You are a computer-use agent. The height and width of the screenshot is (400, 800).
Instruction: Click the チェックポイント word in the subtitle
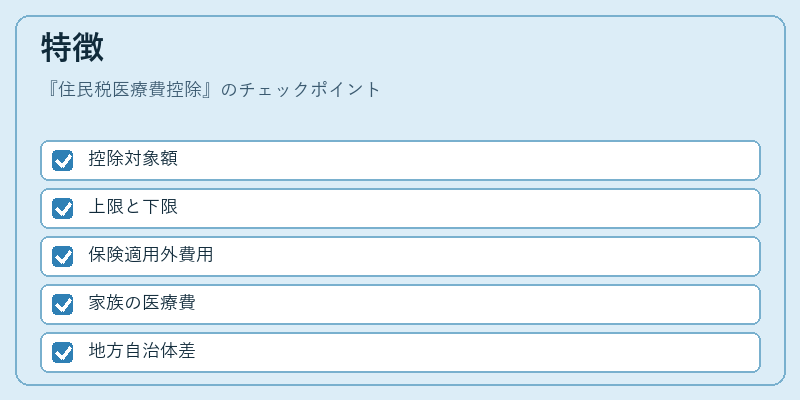click(310, 89)
